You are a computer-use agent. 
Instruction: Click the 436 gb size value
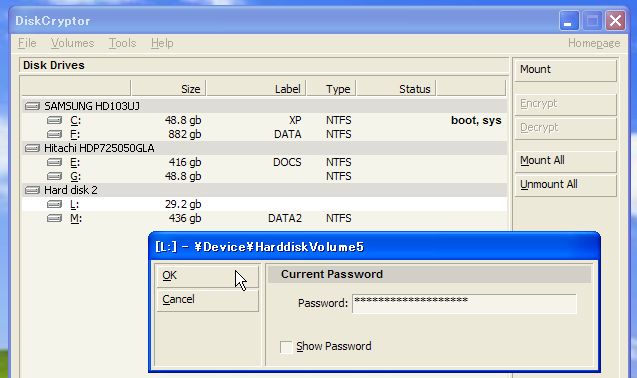pos(184,218)
